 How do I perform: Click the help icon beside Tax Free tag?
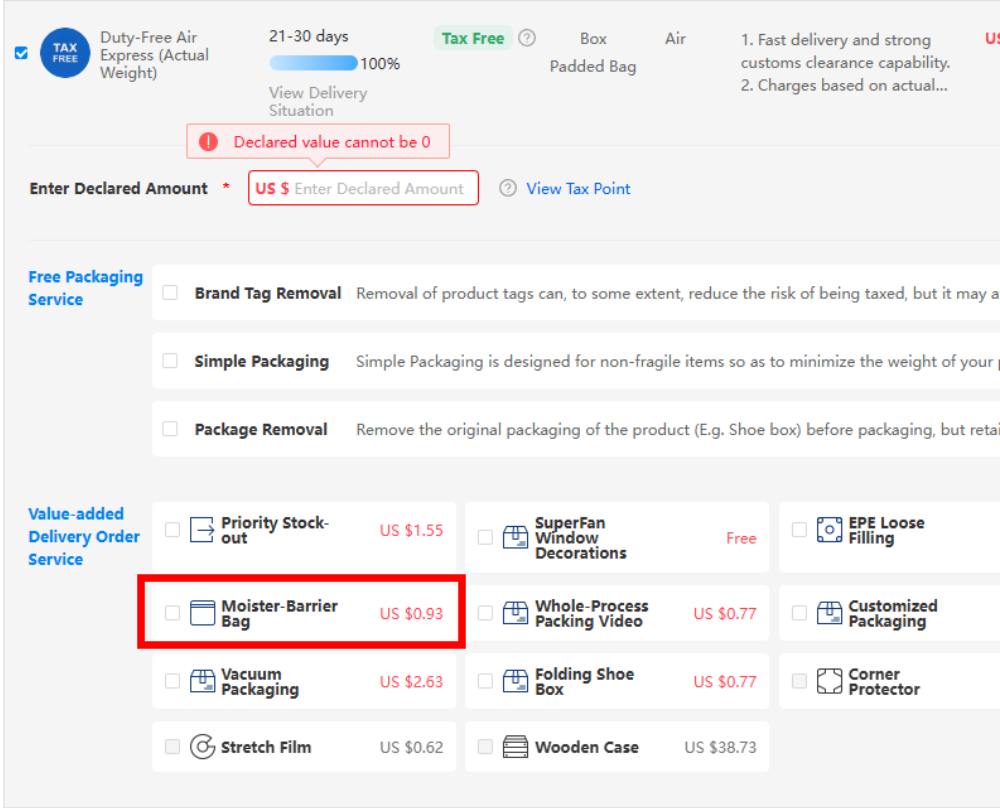527,38
